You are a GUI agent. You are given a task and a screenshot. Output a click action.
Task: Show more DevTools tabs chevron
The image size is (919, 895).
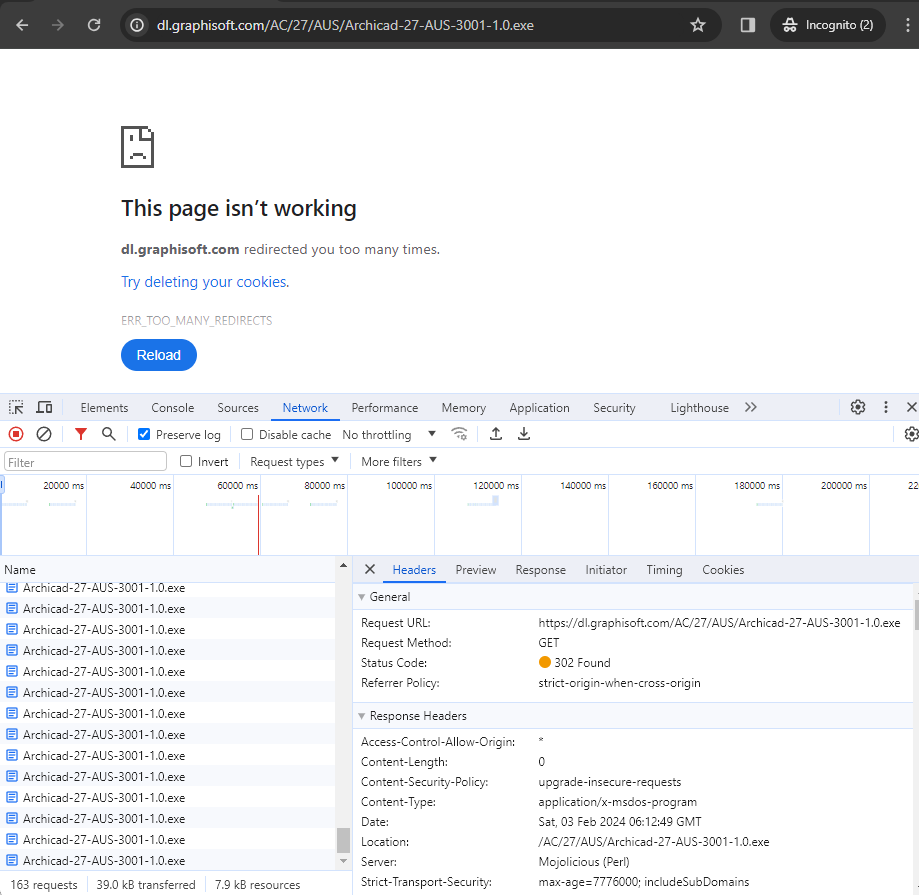tap(751, 407)
